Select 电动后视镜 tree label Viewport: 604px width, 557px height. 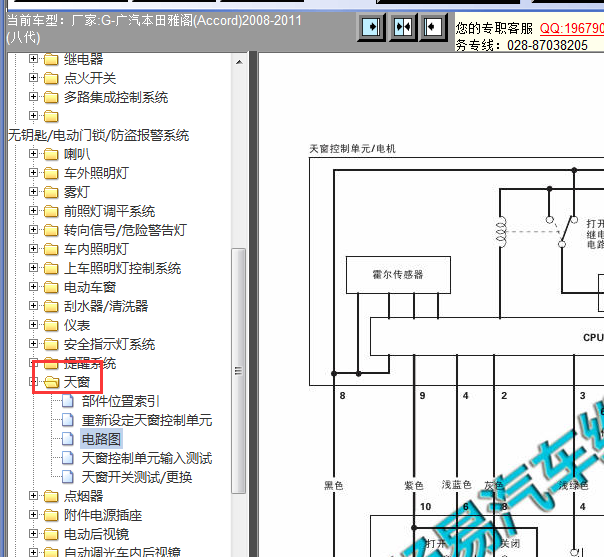[x=96, y=534]
